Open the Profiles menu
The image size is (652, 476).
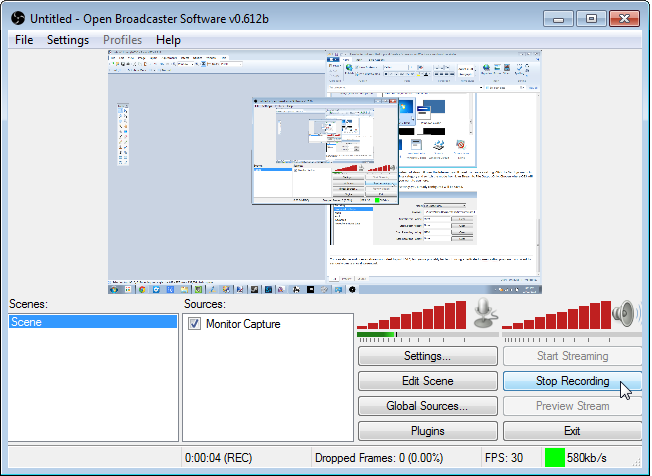click(x=122, y=40)
